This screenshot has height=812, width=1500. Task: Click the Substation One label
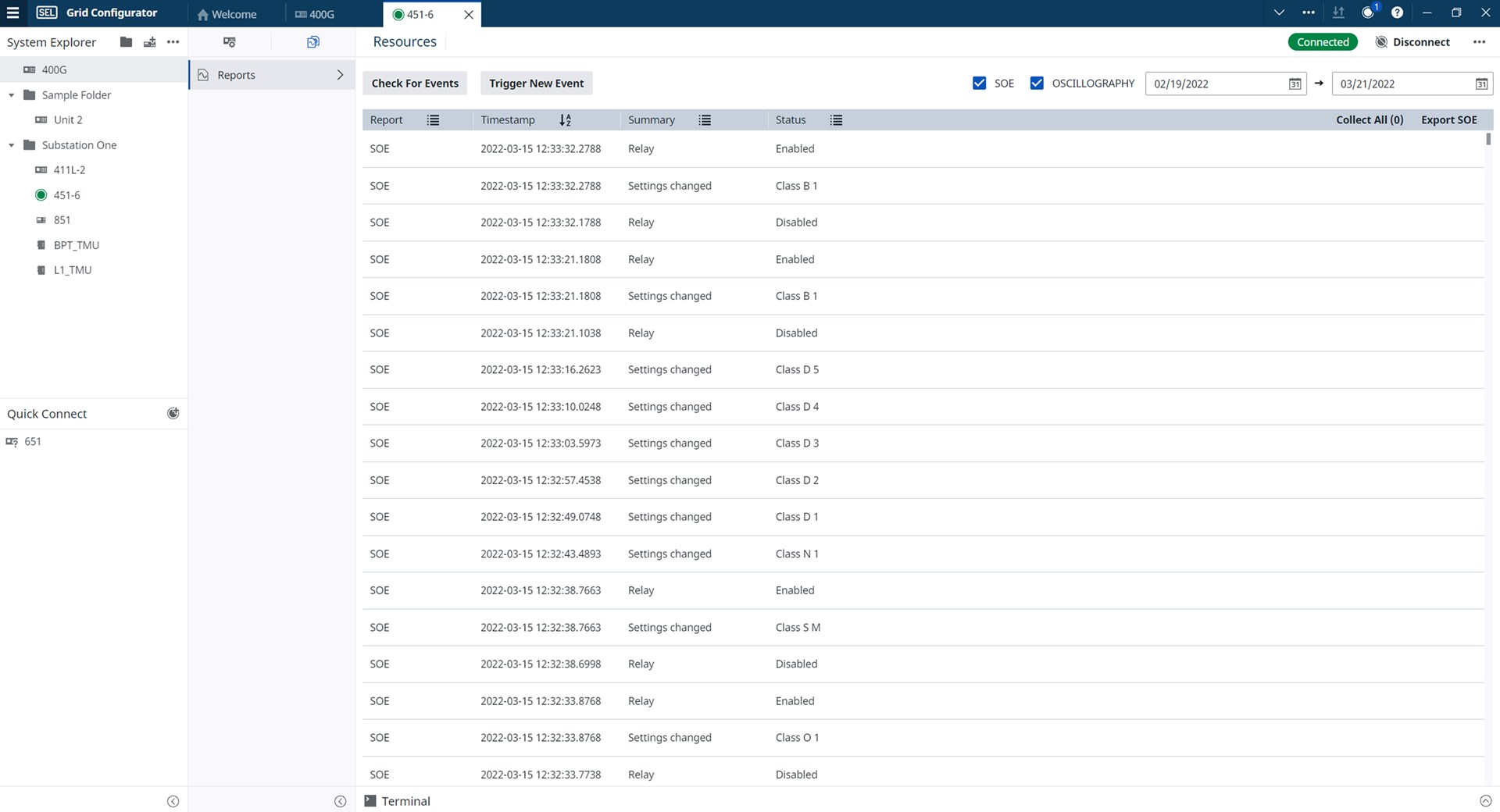pos(79,145)
